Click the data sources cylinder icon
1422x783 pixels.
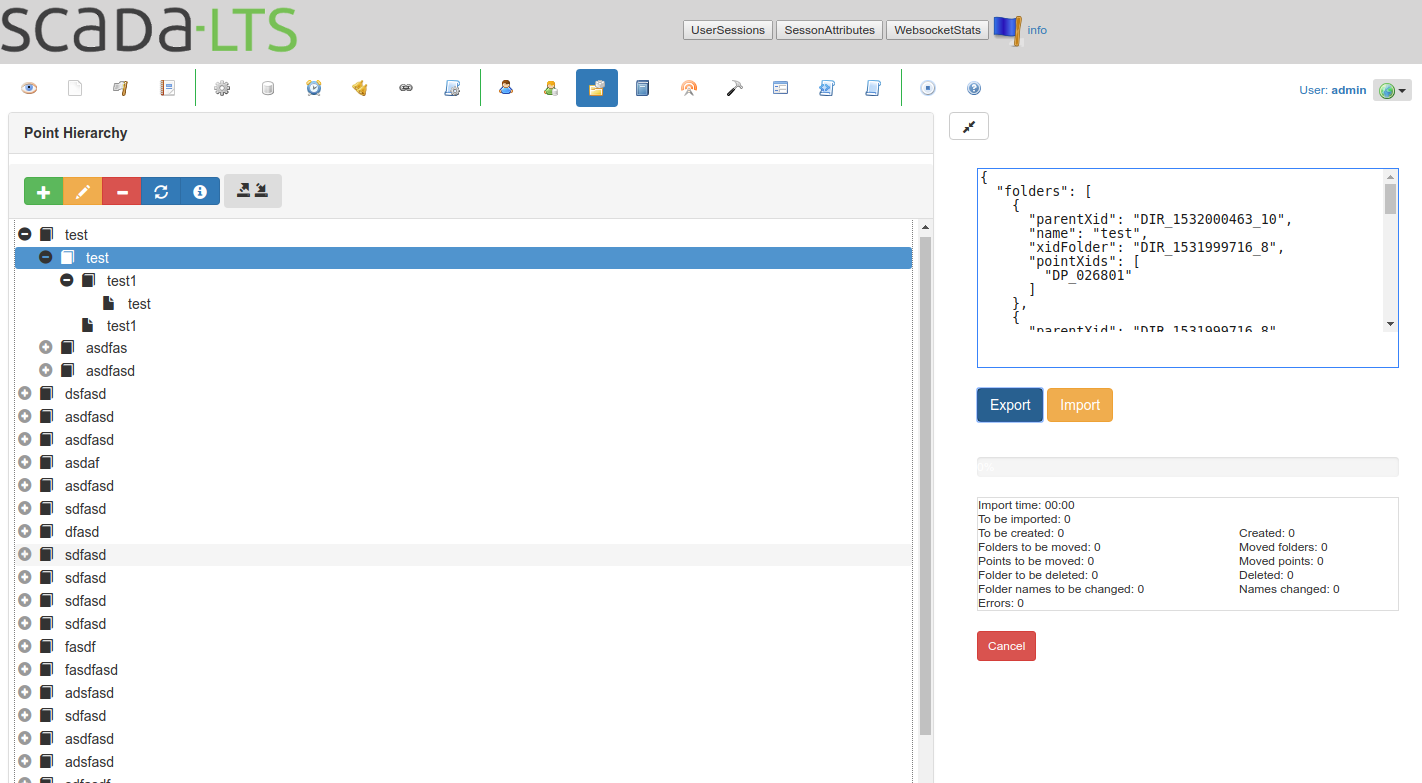(268, 88)
